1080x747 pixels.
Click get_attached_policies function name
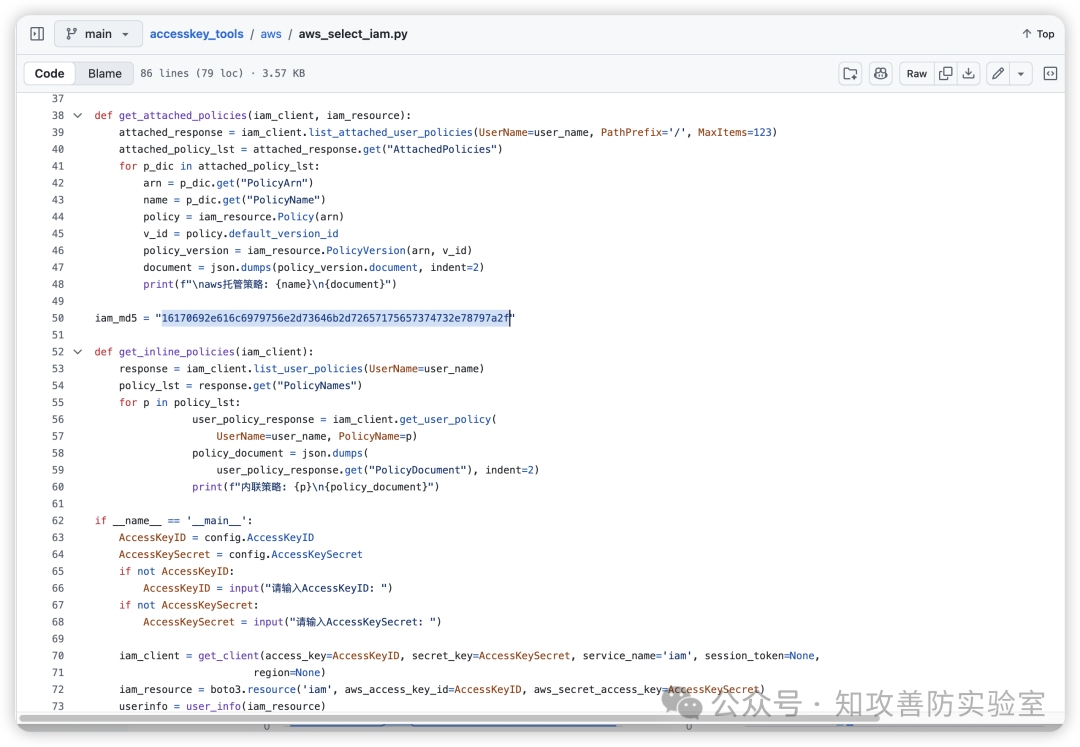point(183,116)
